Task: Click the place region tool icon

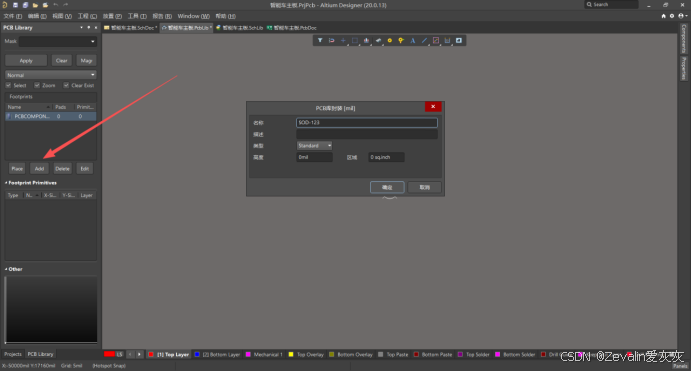Action: point(436,41)
